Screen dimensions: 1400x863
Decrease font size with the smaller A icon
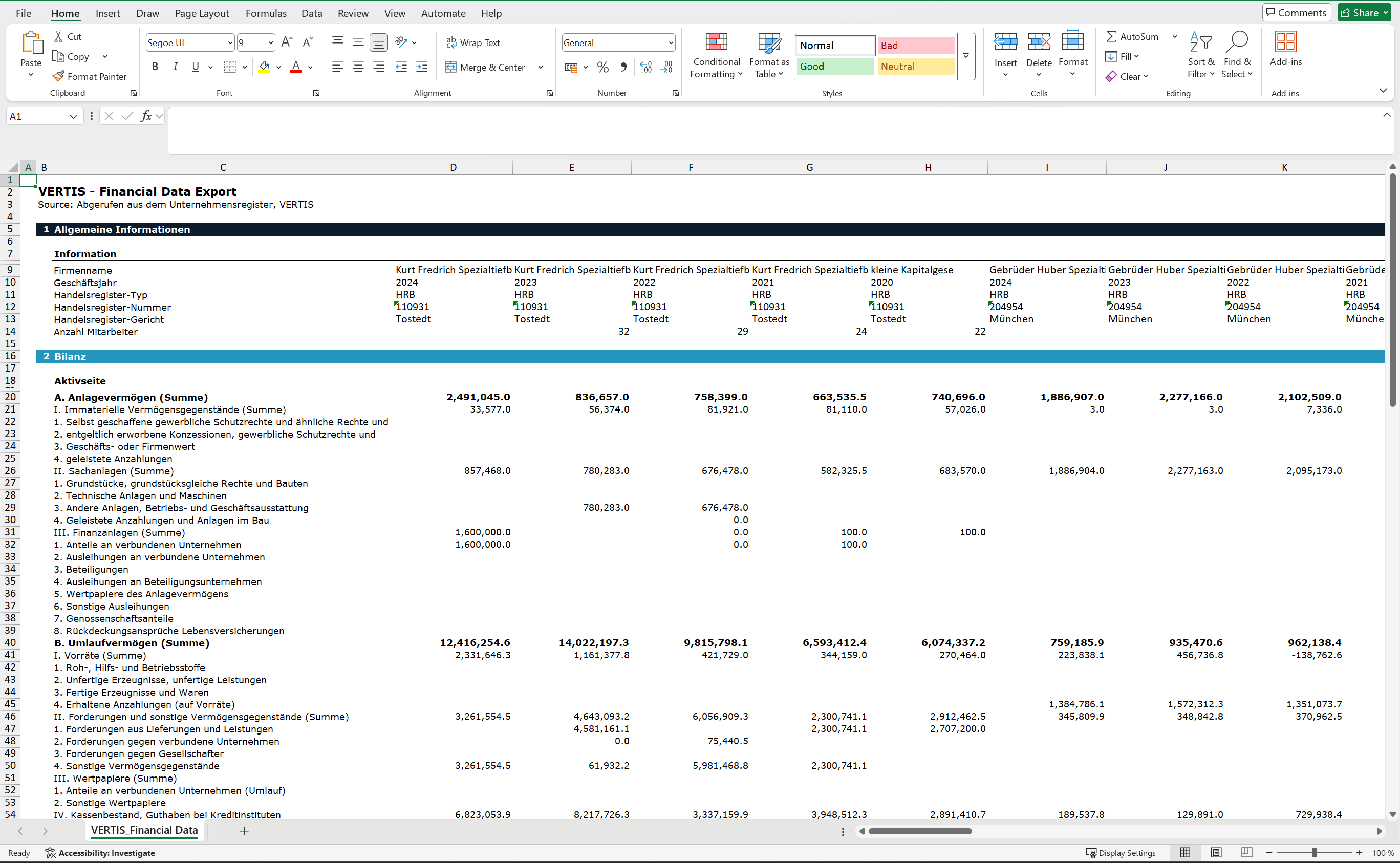pyautogui.click(x=308, y=42)
